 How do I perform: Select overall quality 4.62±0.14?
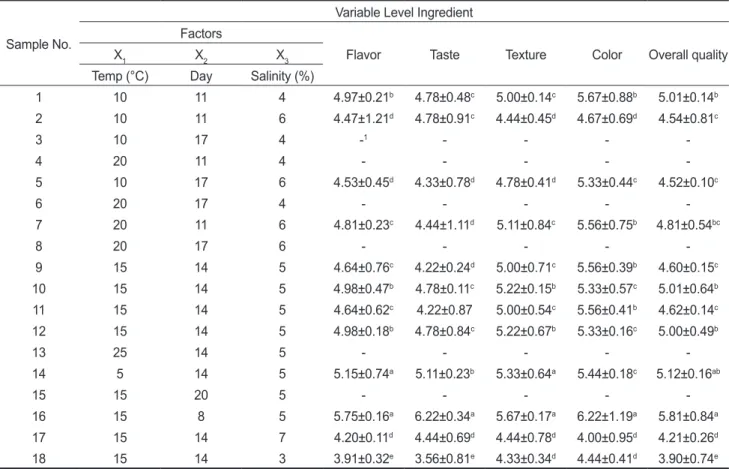click(688, 310)
